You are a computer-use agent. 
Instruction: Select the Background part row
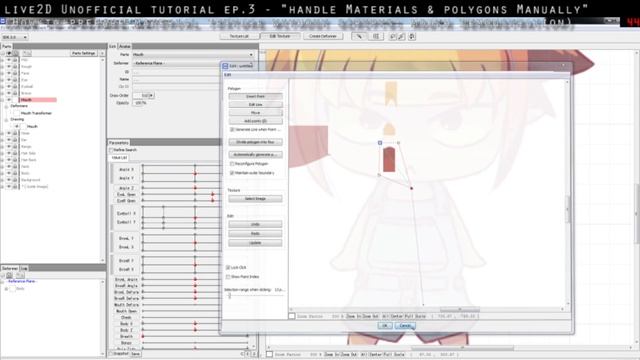coord(31,180)
